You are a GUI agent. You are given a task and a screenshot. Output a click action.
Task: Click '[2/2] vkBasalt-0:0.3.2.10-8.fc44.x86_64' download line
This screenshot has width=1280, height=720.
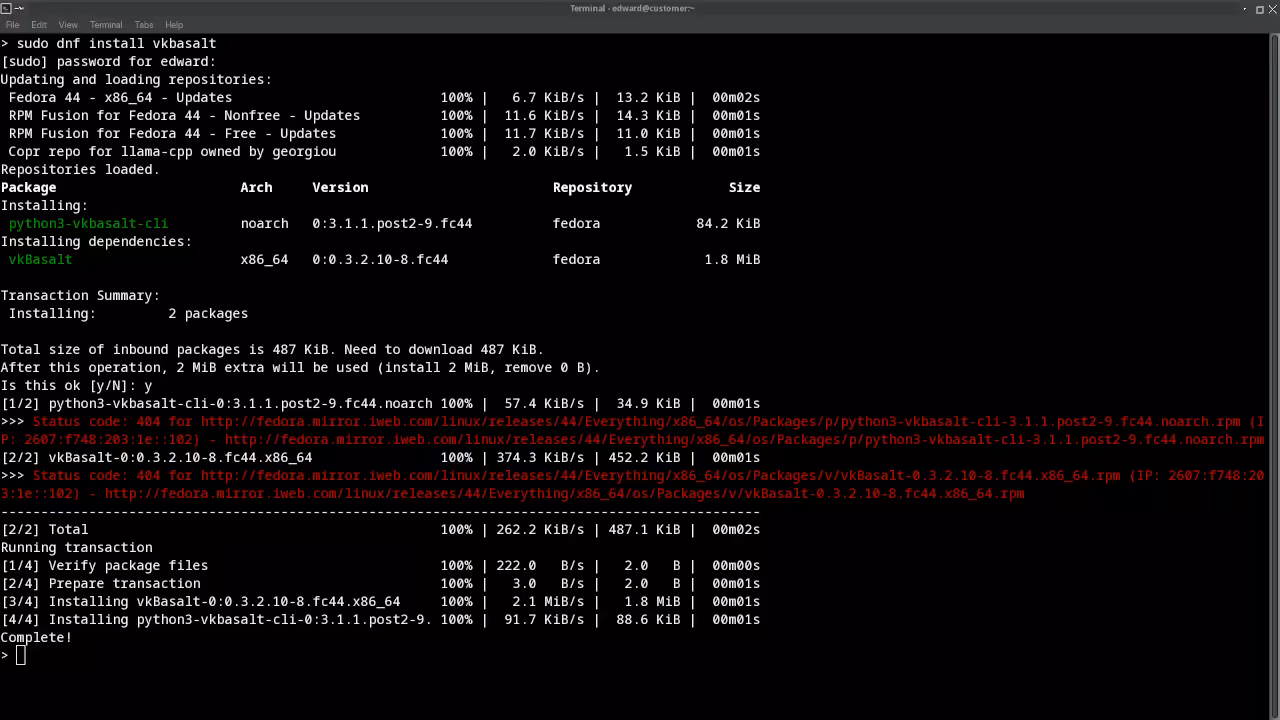380,457
